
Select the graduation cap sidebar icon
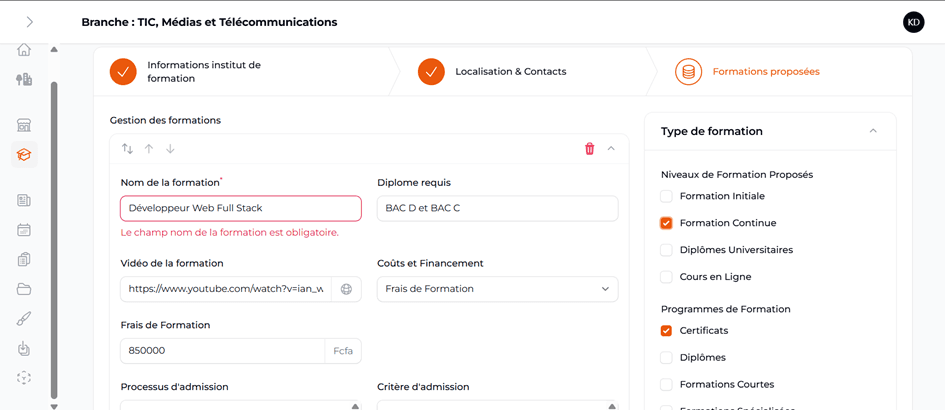point(24,155)
